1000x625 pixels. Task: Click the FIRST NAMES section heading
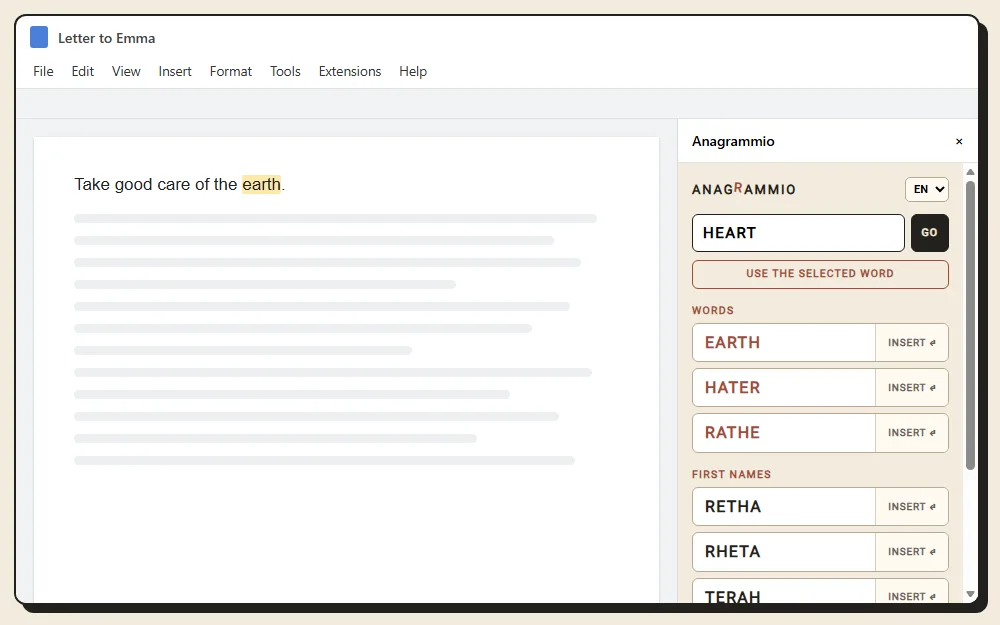pyautogui.click(x=732, y=474)
